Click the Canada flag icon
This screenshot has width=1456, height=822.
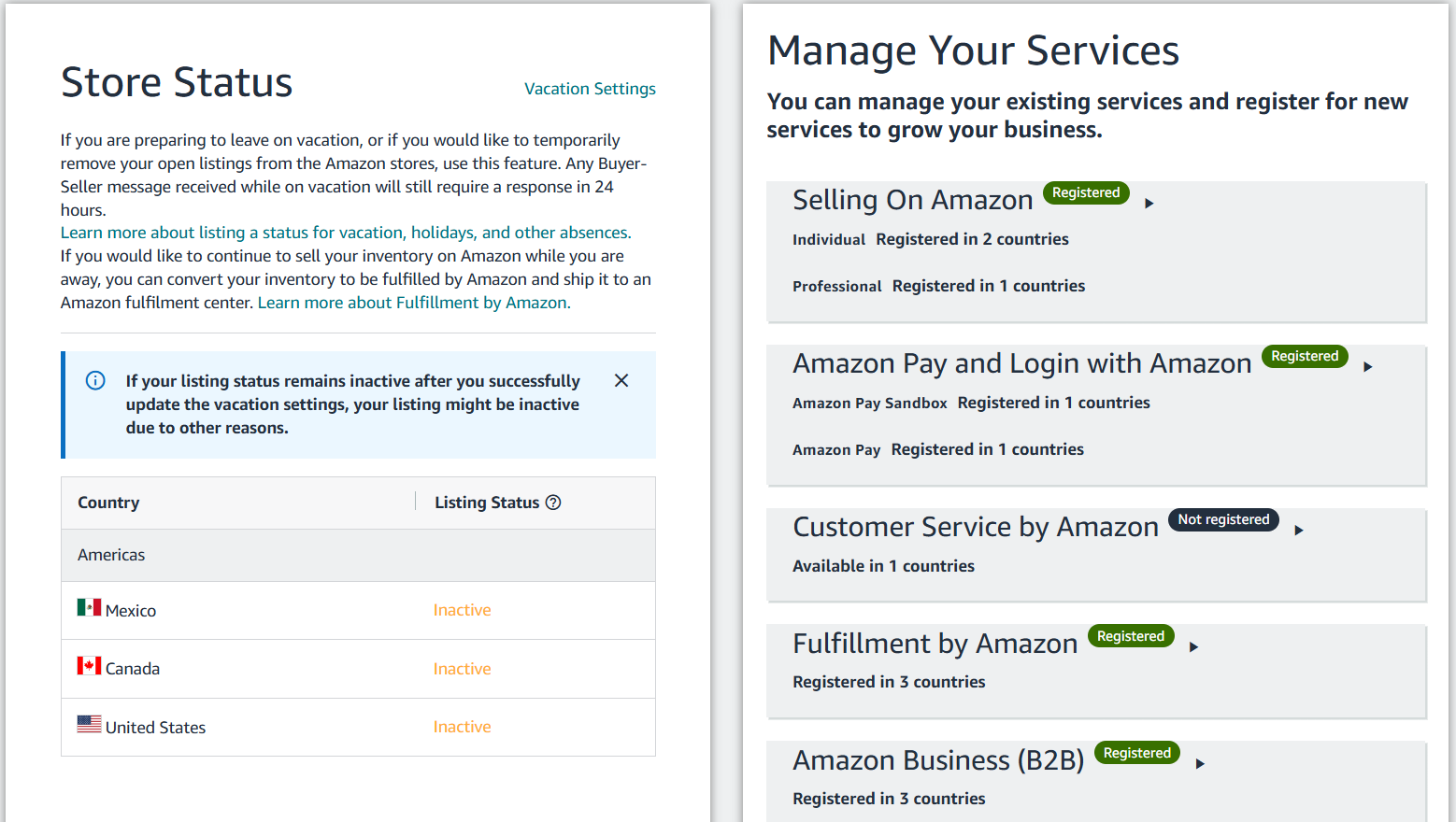tap(89, 666)
